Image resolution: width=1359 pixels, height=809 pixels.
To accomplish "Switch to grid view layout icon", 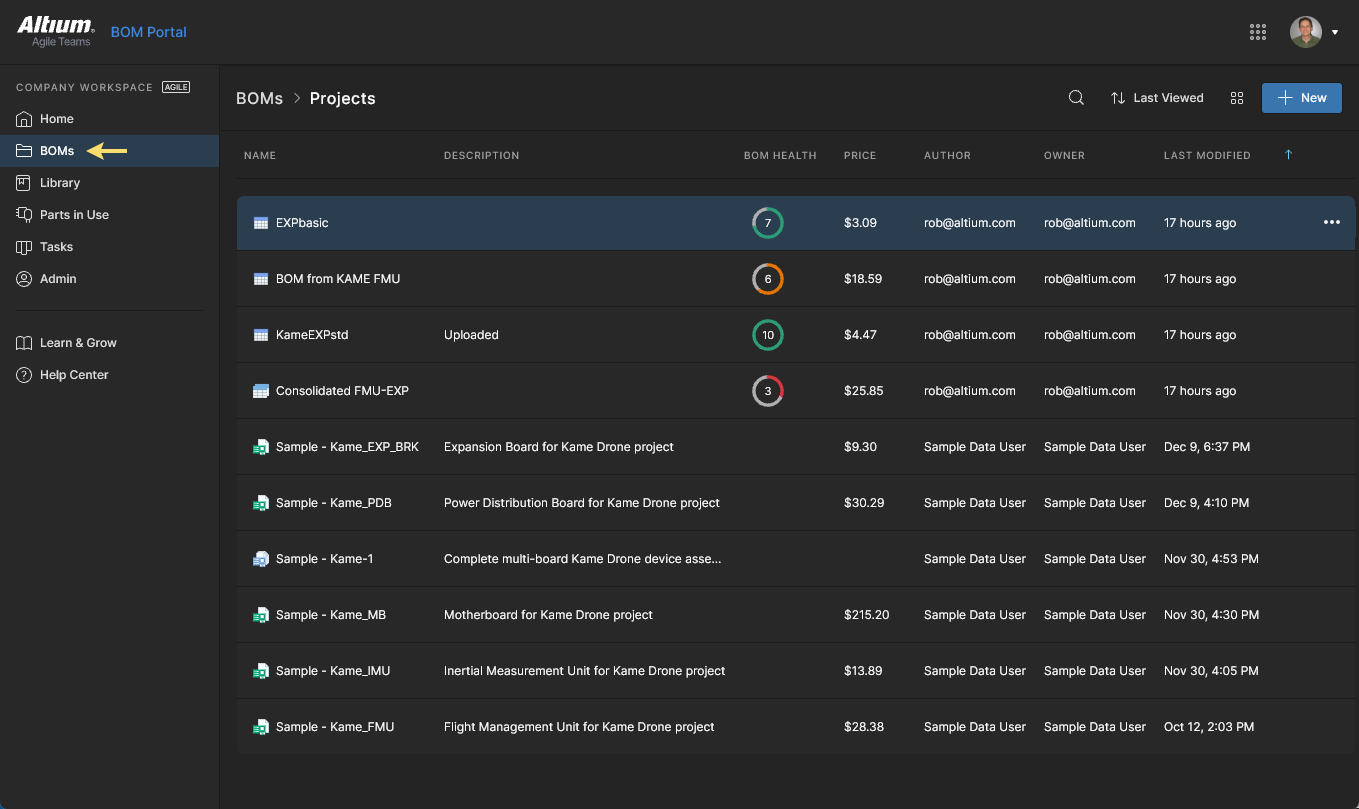I will pyautogui.click(x=1237, y=98).
